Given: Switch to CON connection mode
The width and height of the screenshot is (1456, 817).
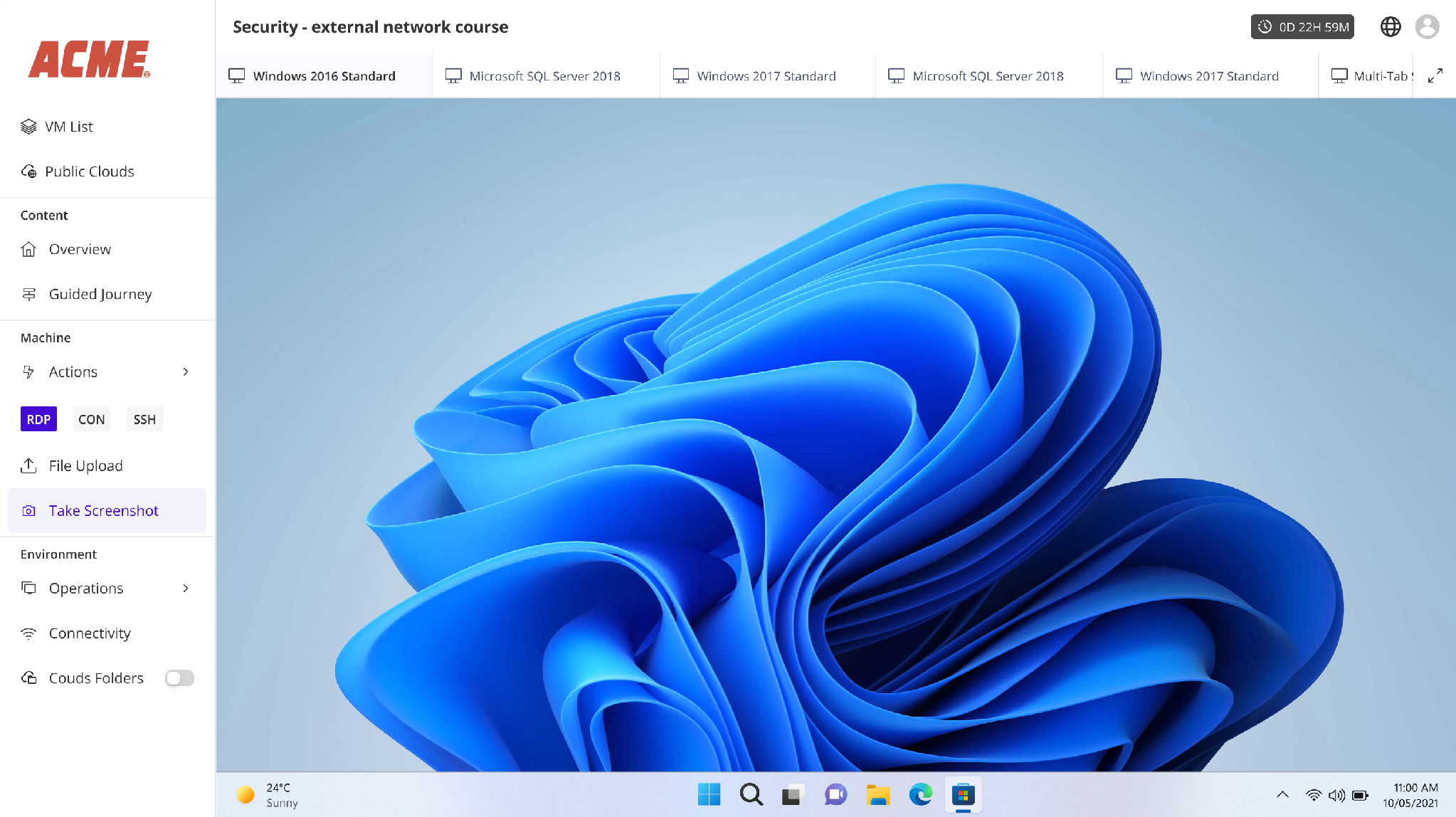Looking at the screenshot, I should point(91,419).
